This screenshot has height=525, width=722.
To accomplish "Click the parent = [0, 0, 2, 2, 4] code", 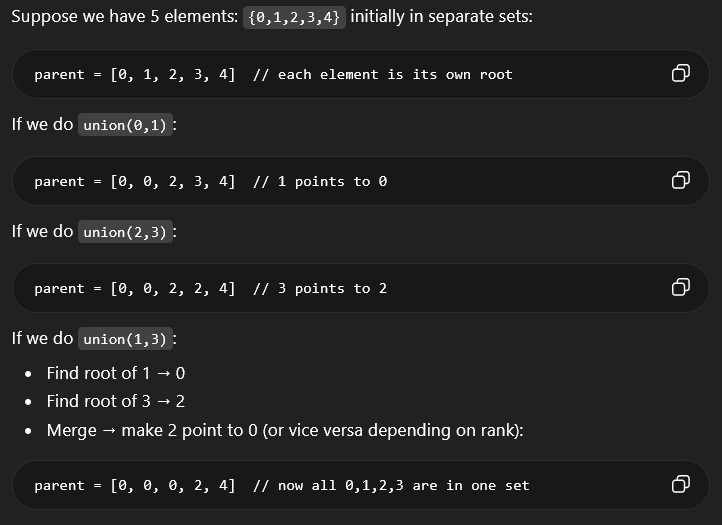I will tap(135, 288).
